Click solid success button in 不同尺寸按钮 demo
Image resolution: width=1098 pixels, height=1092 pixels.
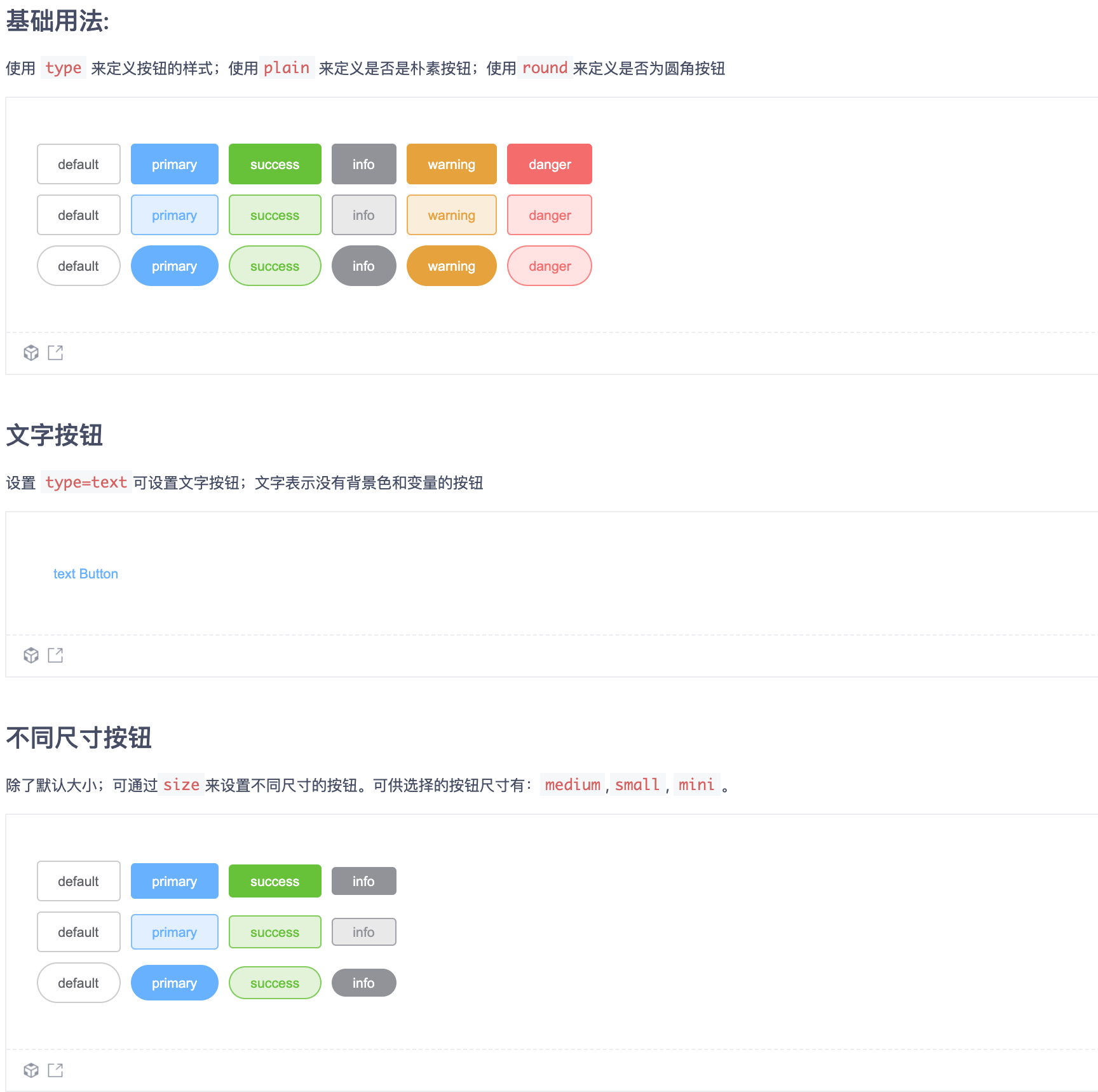point(275,881)
